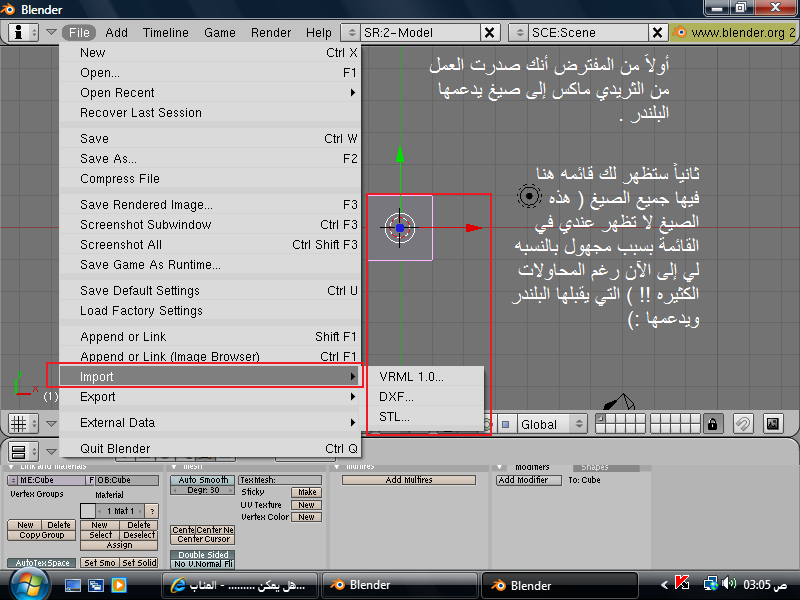
Task: Open the Game menu
Action: click(220, 33)
